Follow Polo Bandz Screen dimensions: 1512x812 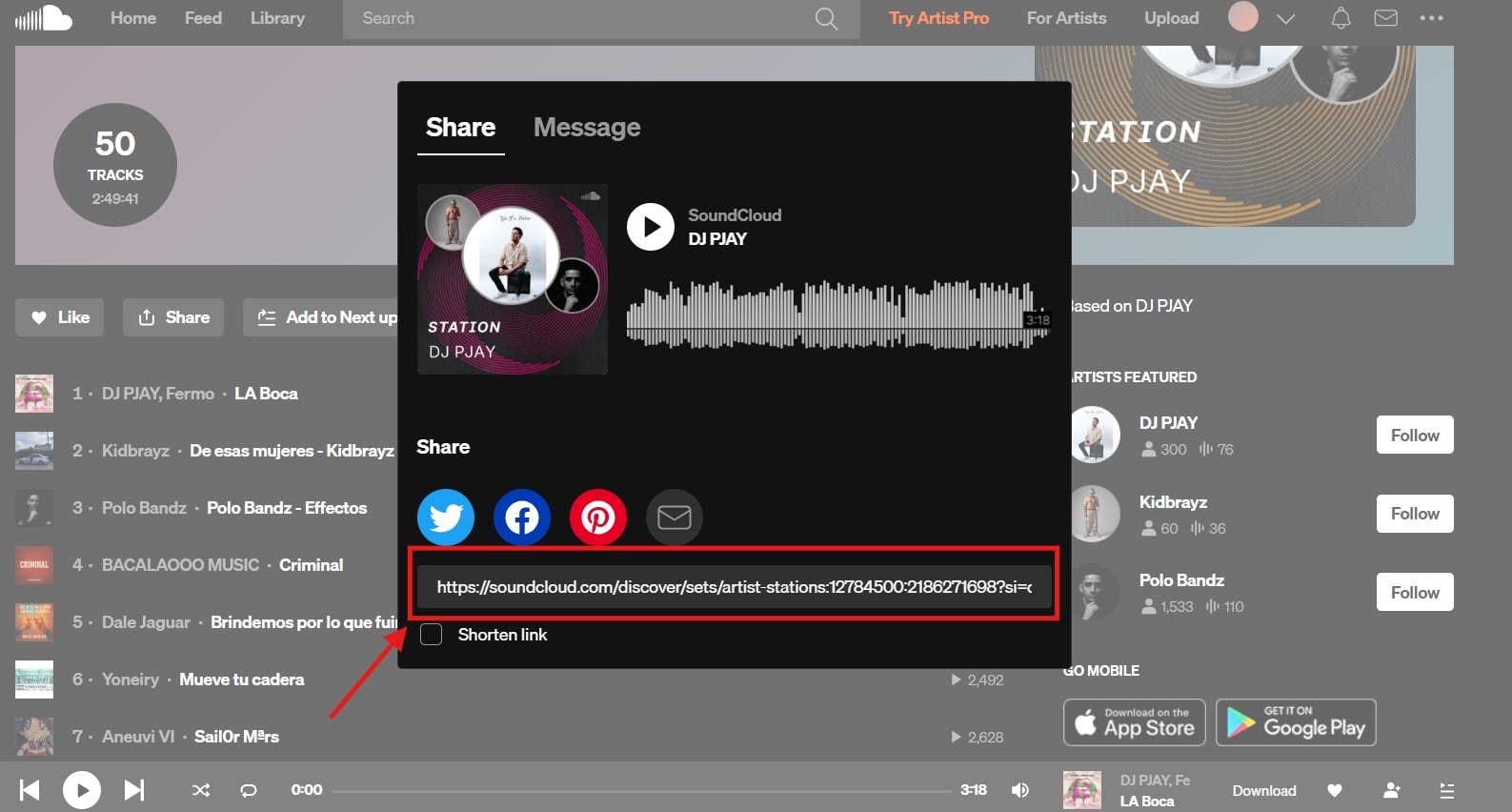[x=1415, y=592]
